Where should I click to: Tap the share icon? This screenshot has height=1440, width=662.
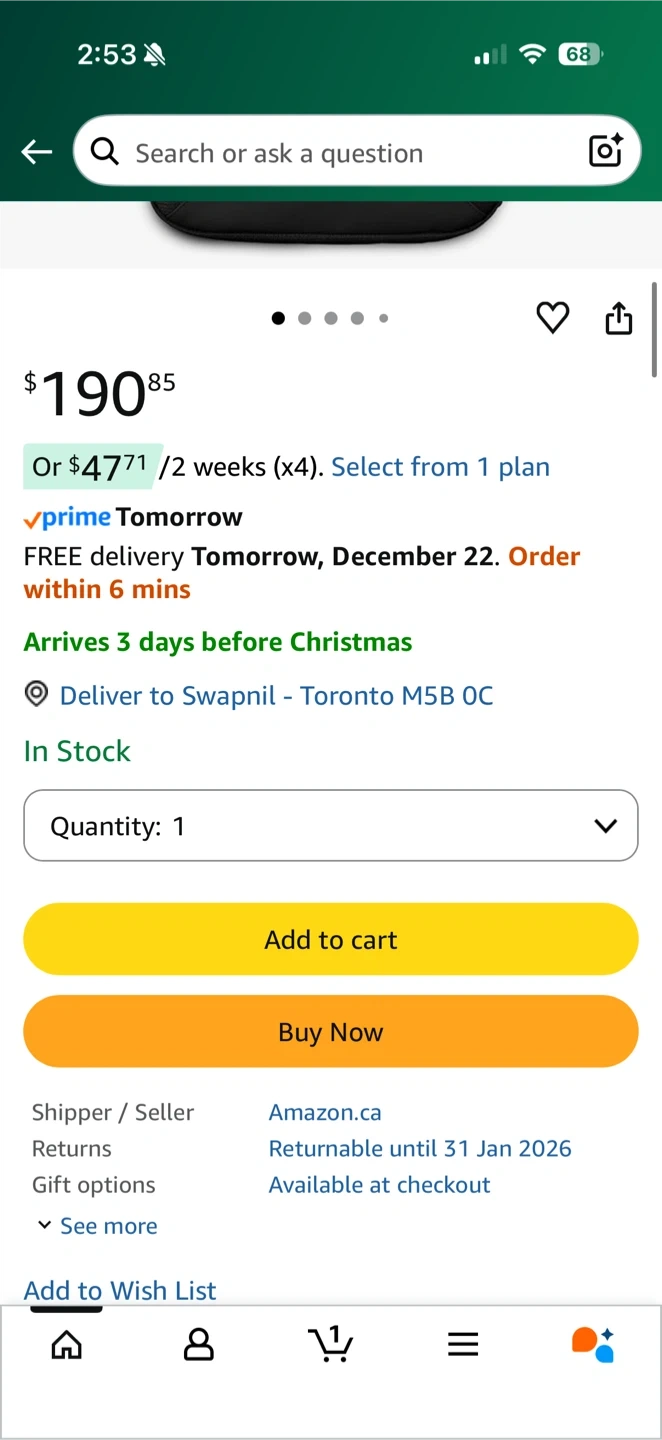(x=619, y=318)
